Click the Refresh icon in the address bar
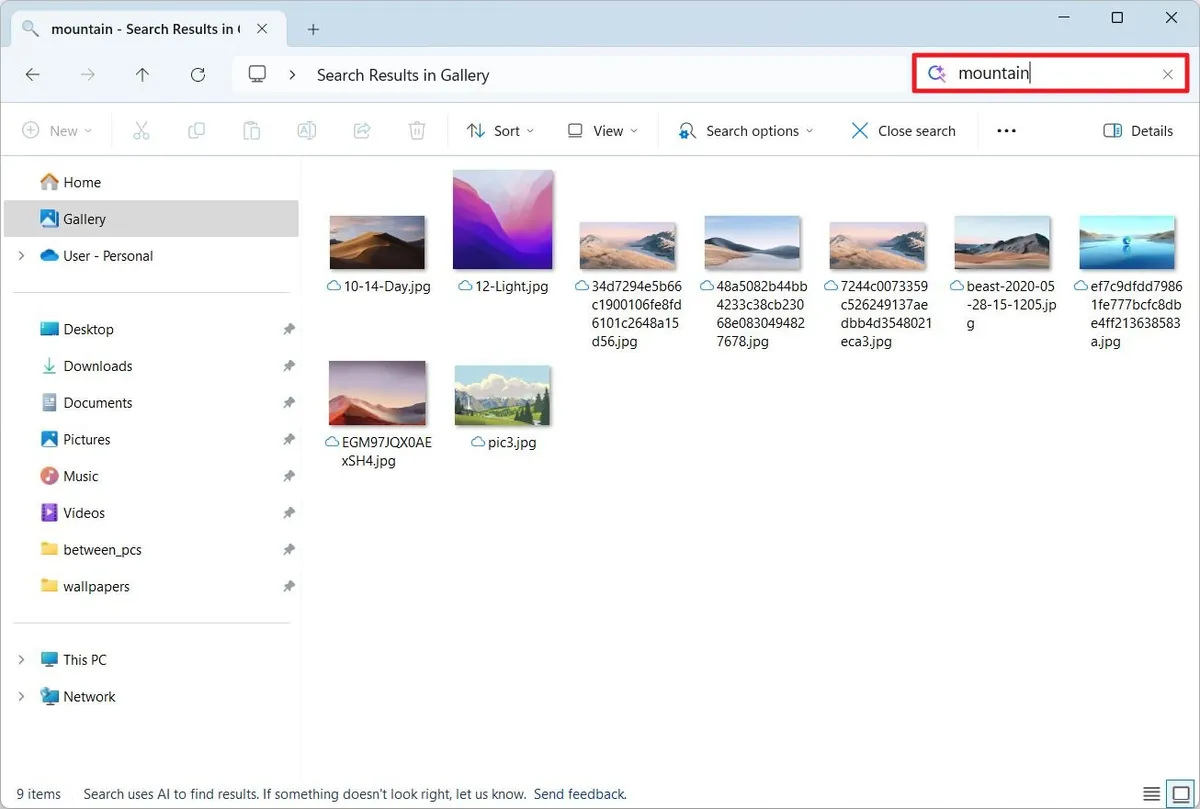The height and width of the screenshot is (809, 1200). (198, 74)
